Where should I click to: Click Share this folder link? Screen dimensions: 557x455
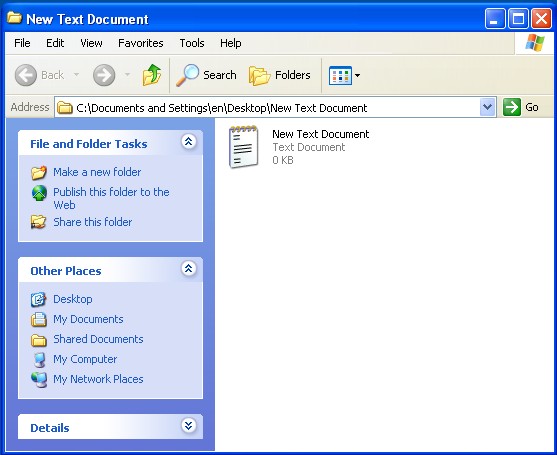pos(92,222)
